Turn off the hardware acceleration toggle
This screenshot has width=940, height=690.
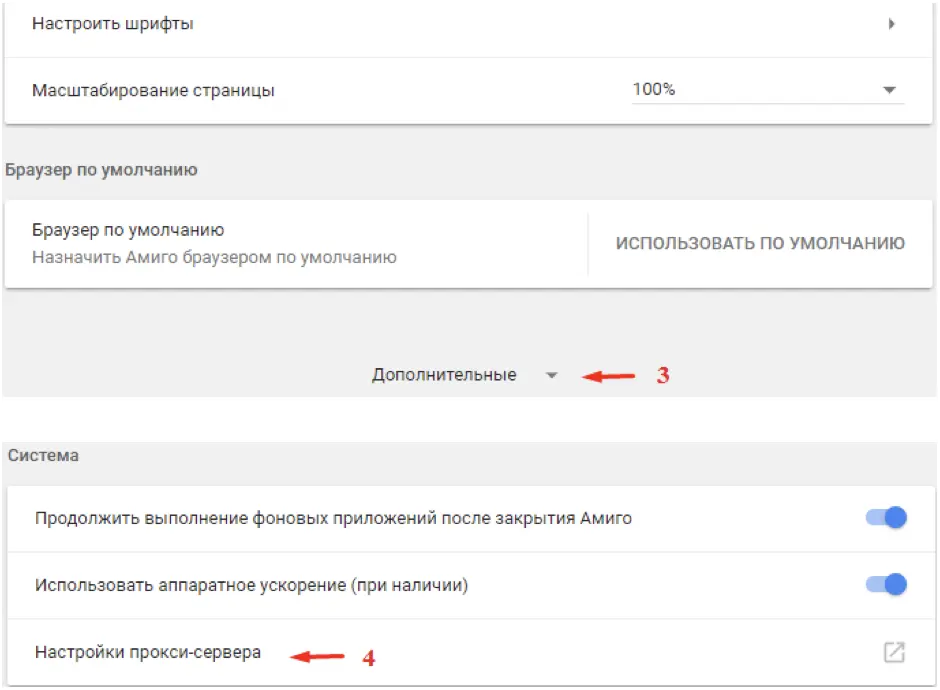point(886,584)
